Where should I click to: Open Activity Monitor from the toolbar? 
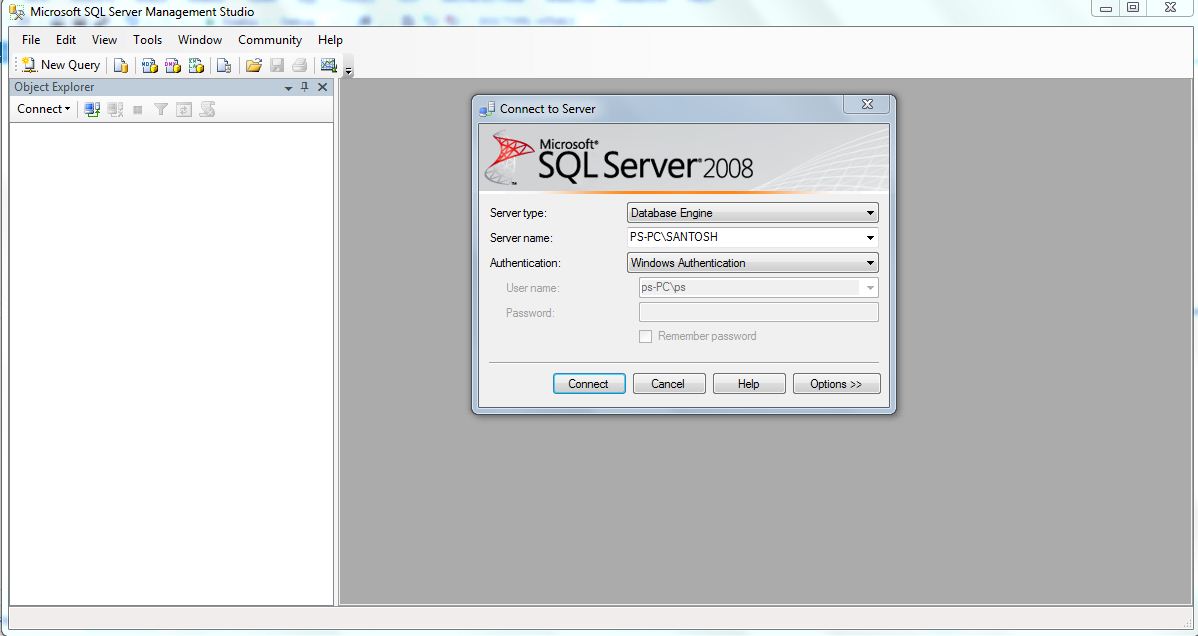coord(329,66)
